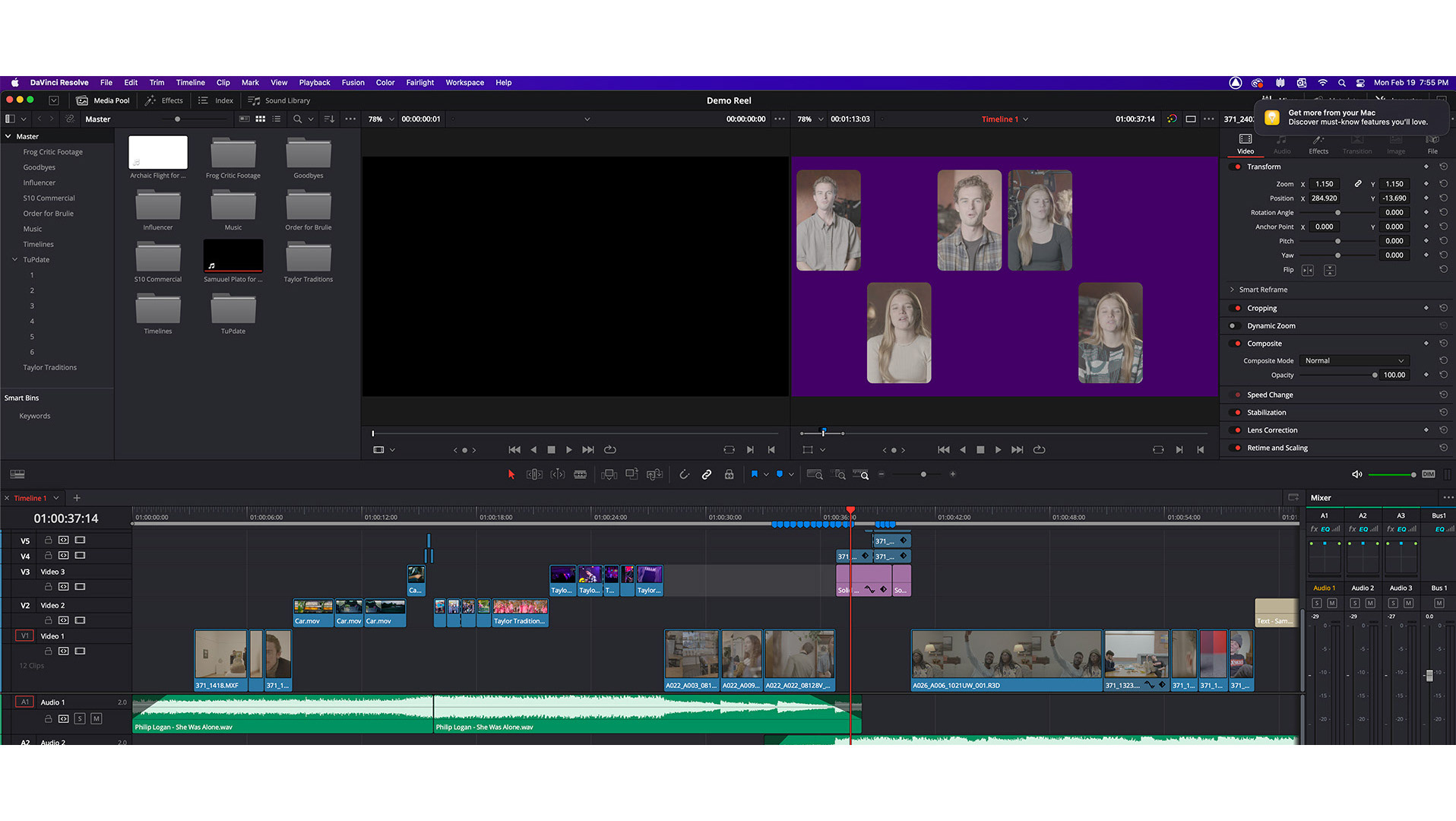This screenshot has height=821, width=1456.
Task: Reset the Transform section values
Action: coord(1443,166)
